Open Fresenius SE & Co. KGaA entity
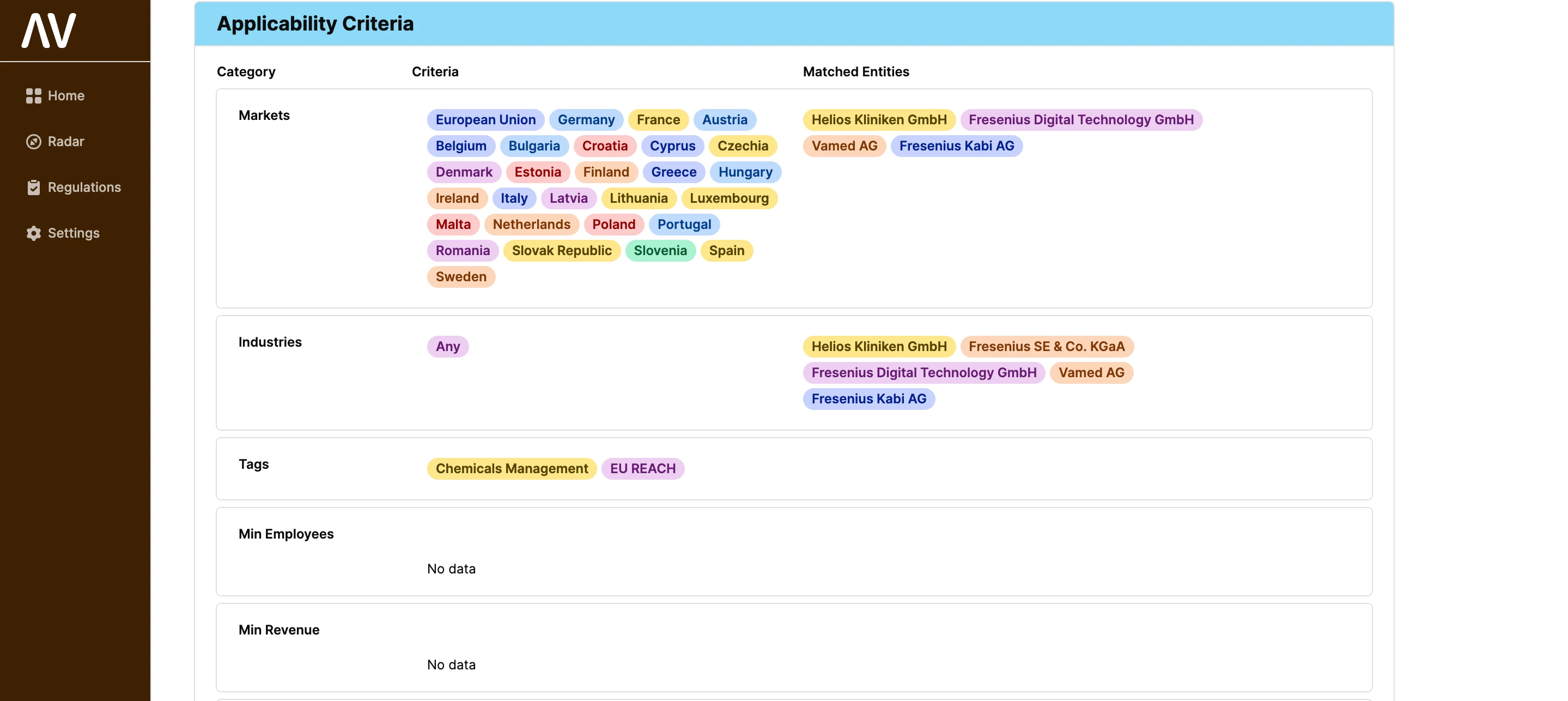 [x=1047, y=347]
